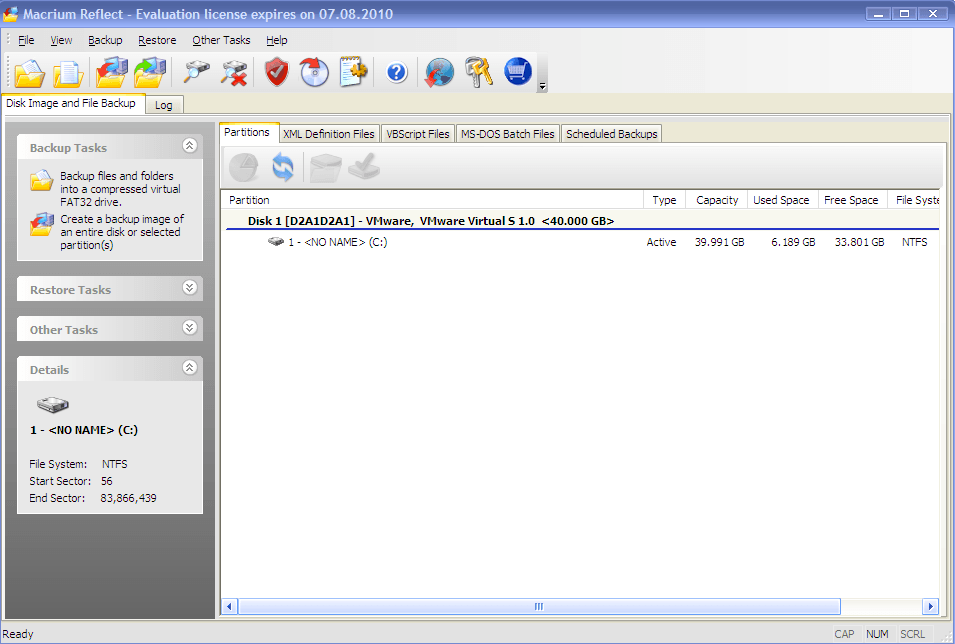Create a rescue CD via the CD icon

[313, 72]
